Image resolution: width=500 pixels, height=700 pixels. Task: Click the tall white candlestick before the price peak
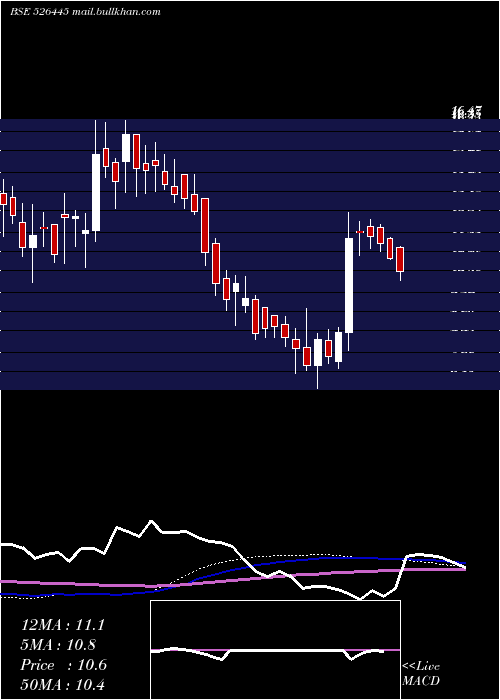click(96, 192)
